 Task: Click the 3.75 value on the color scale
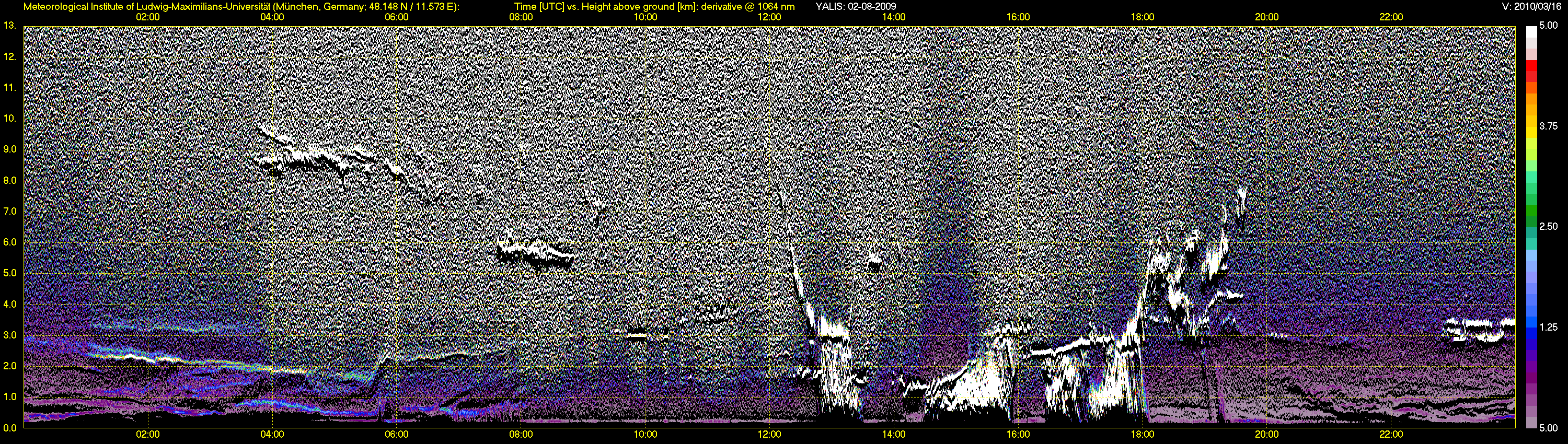click(1549, 126)
